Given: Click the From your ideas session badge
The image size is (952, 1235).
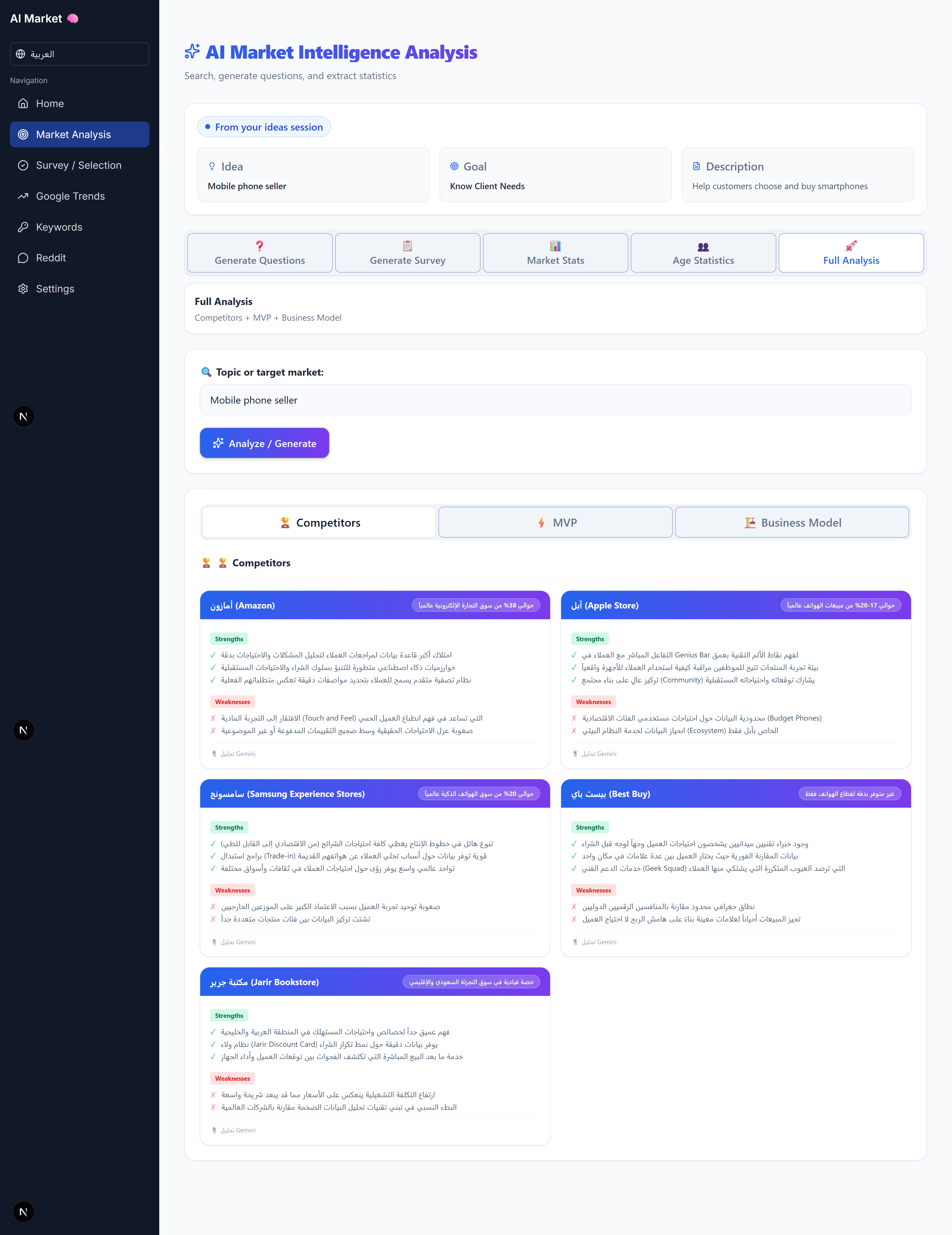Looking at the screenshot, I should pyautogui.click(x=264, y=127).
